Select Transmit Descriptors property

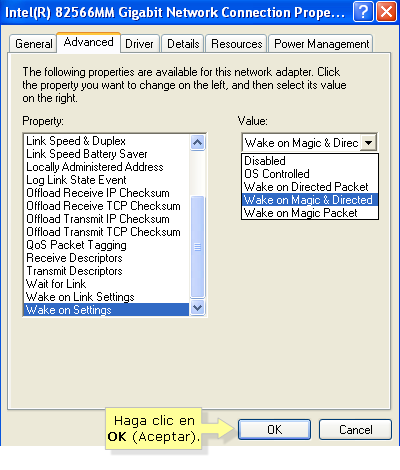[x=107, y=271]
